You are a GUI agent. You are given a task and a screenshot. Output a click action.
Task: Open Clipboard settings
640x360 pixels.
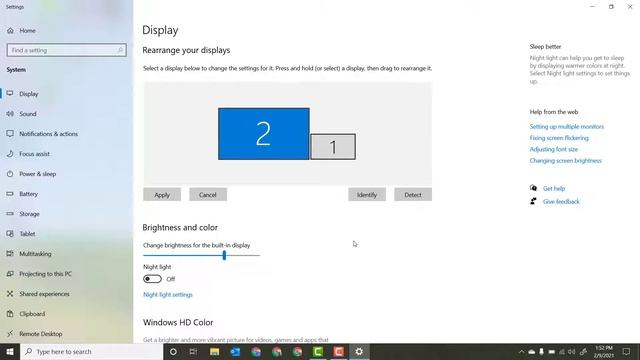click(x=32, y=314)
